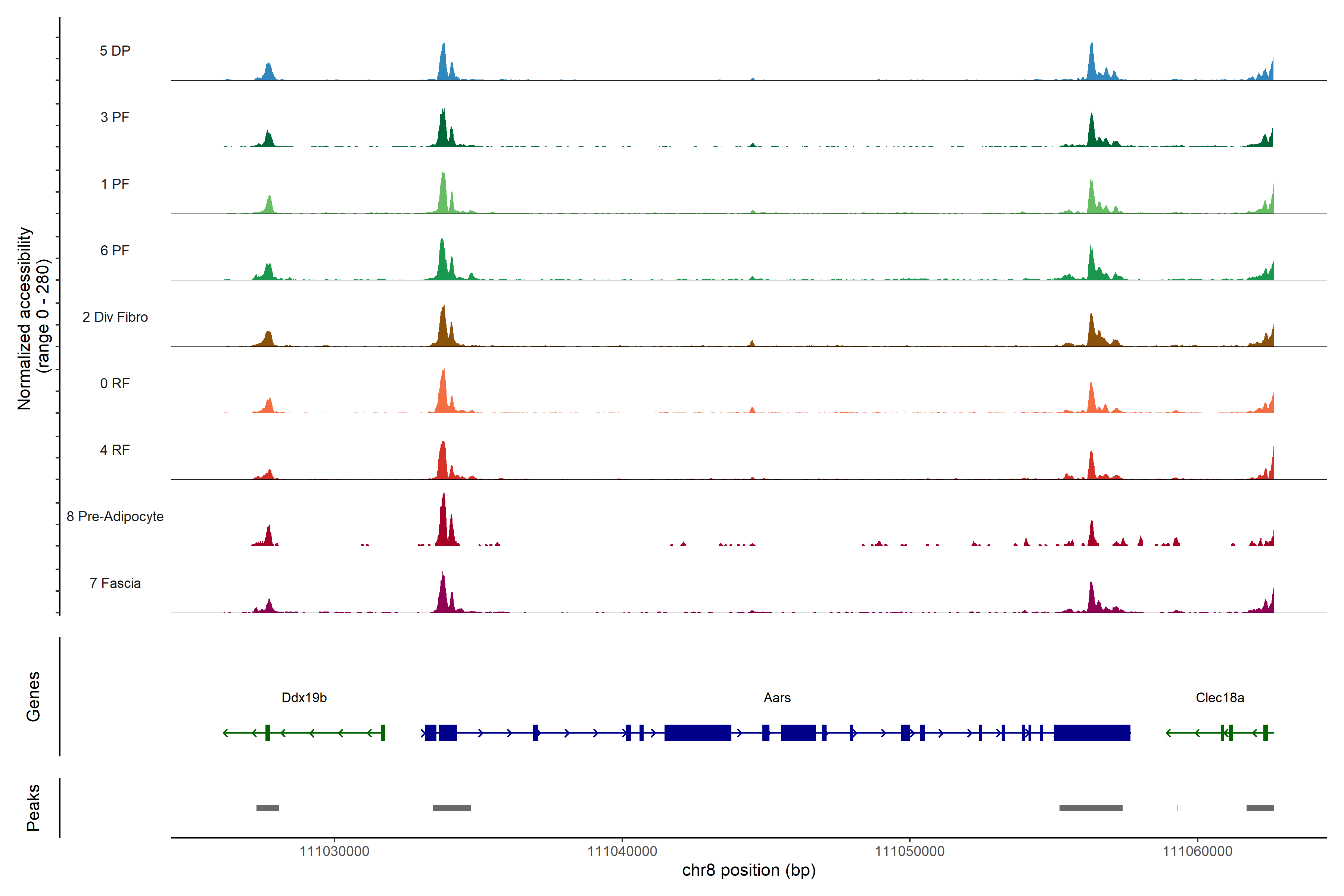
Task: Click the 3 PF track label
Action: click(x=115, y=117)
